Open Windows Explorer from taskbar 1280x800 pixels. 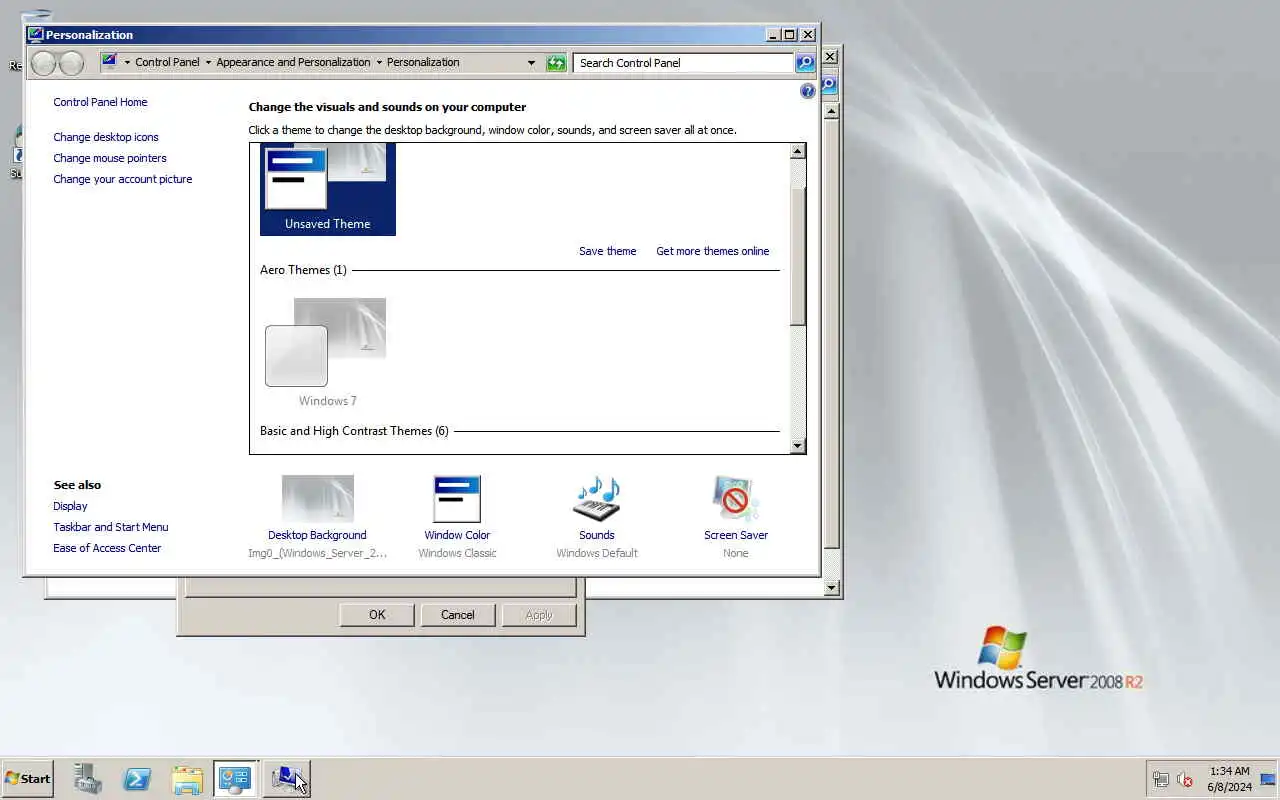[x=187, y=778]
